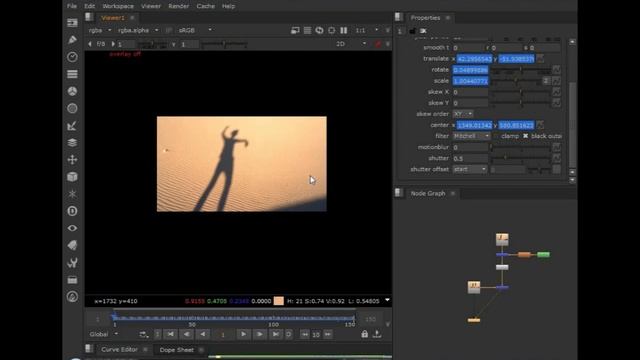The image size is (640, 360).
Task: Open the rotate animation menu button
Action: pos(556,70)
